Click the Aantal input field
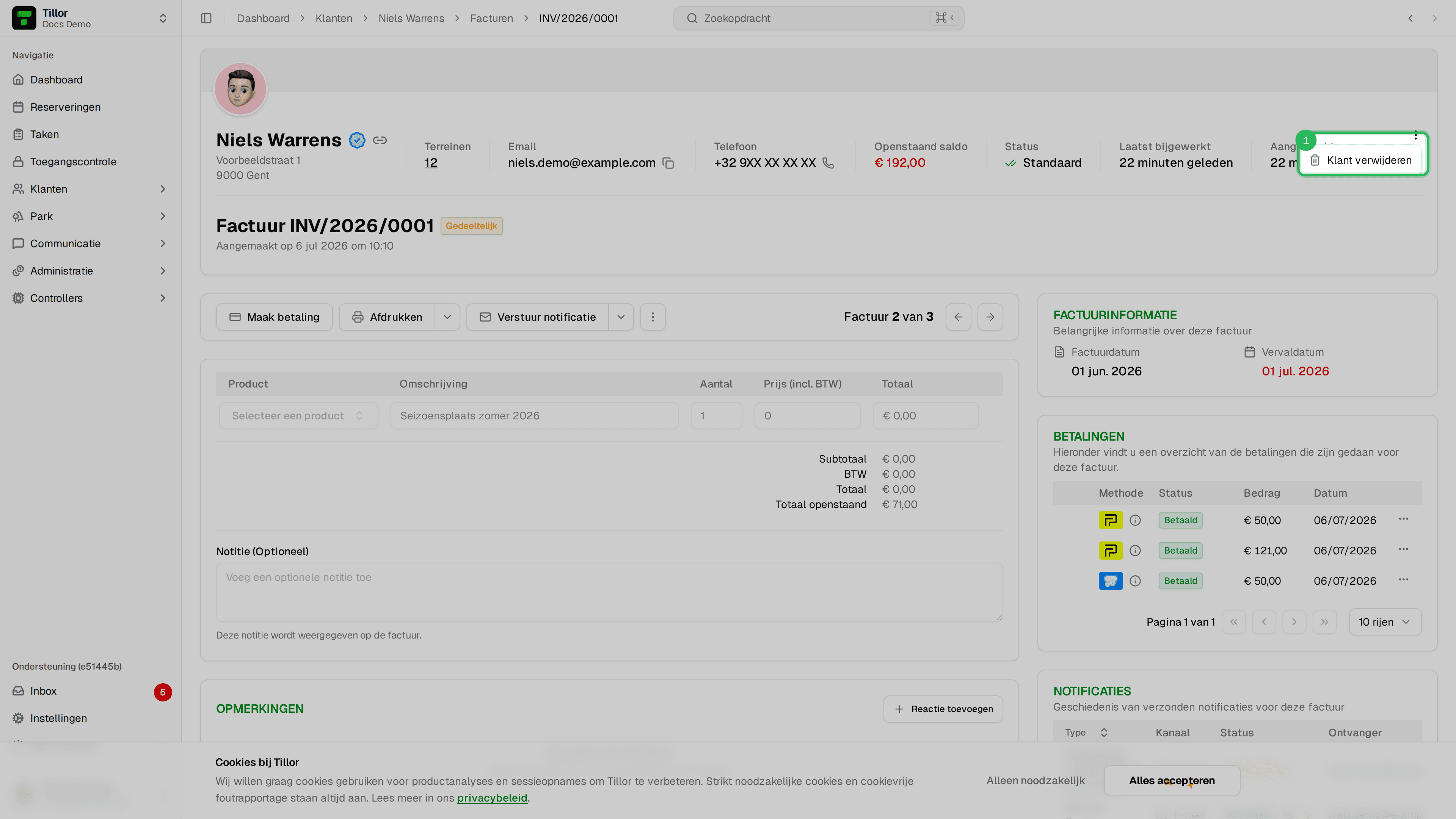Screen dimensions: 1456x819 [x=716, y=416]
